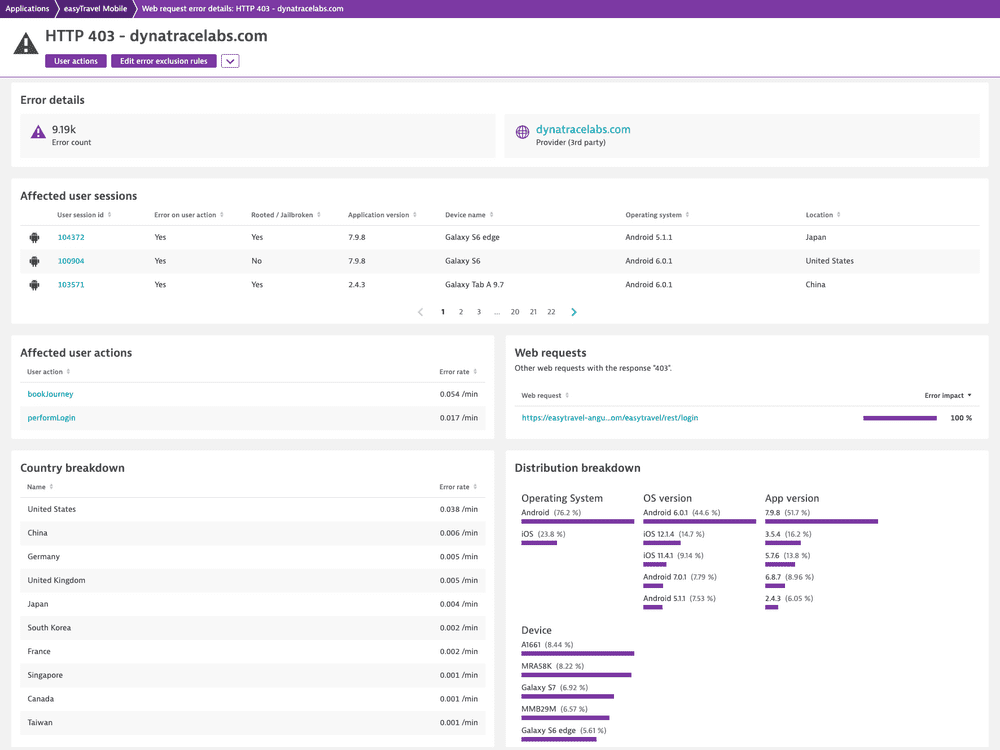1000x750 pixels.
Task: Click the previous-page arrow in session pagination
Action: 420,312
